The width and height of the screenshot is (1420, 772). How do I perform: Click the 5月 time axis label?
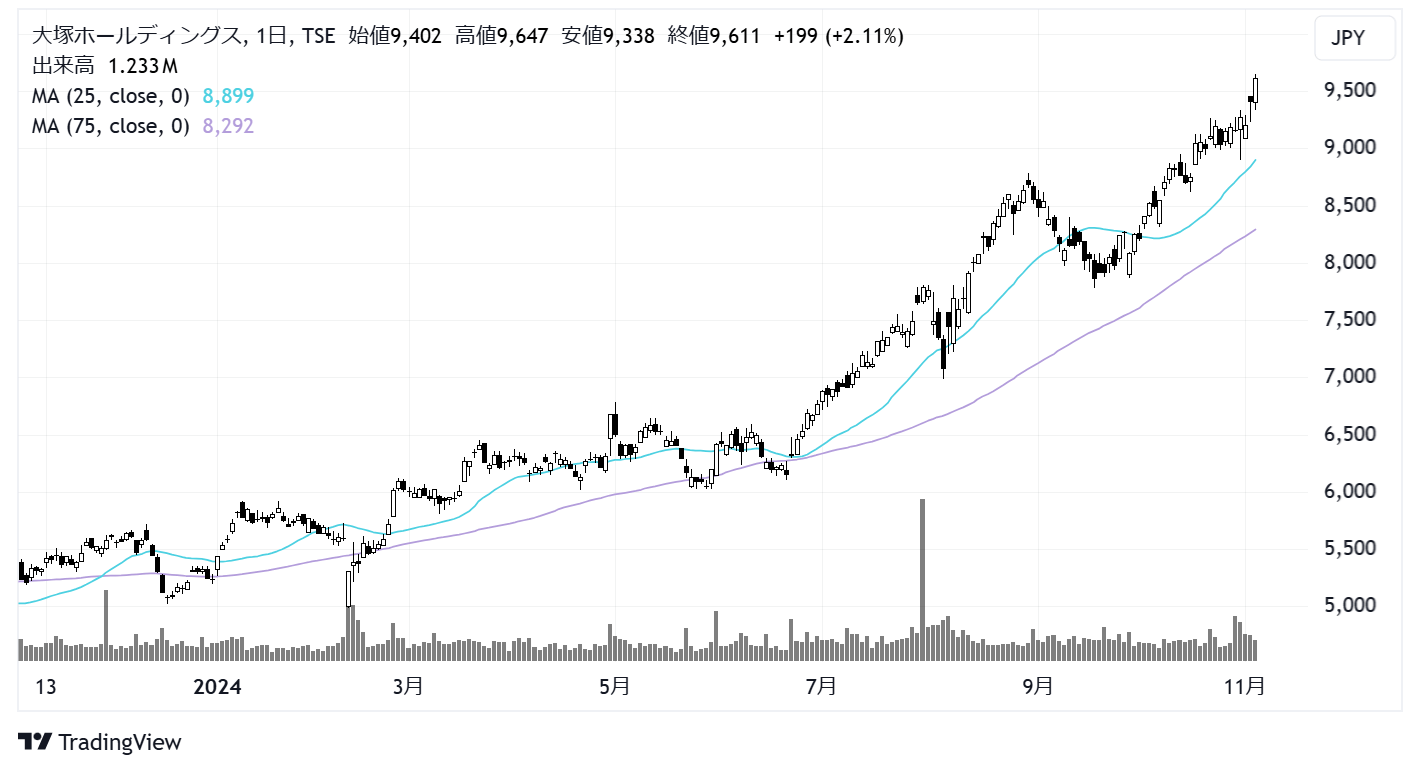point(614,687)
